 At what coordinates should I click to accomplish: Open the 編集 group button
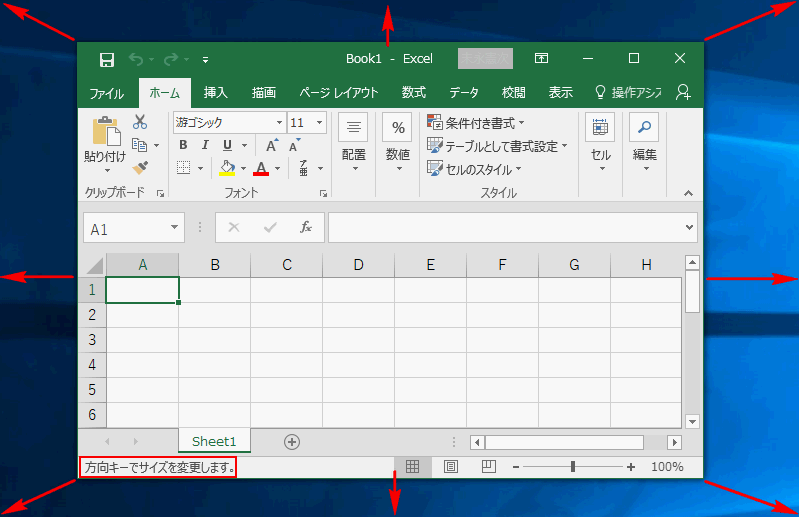coord(645,144)
